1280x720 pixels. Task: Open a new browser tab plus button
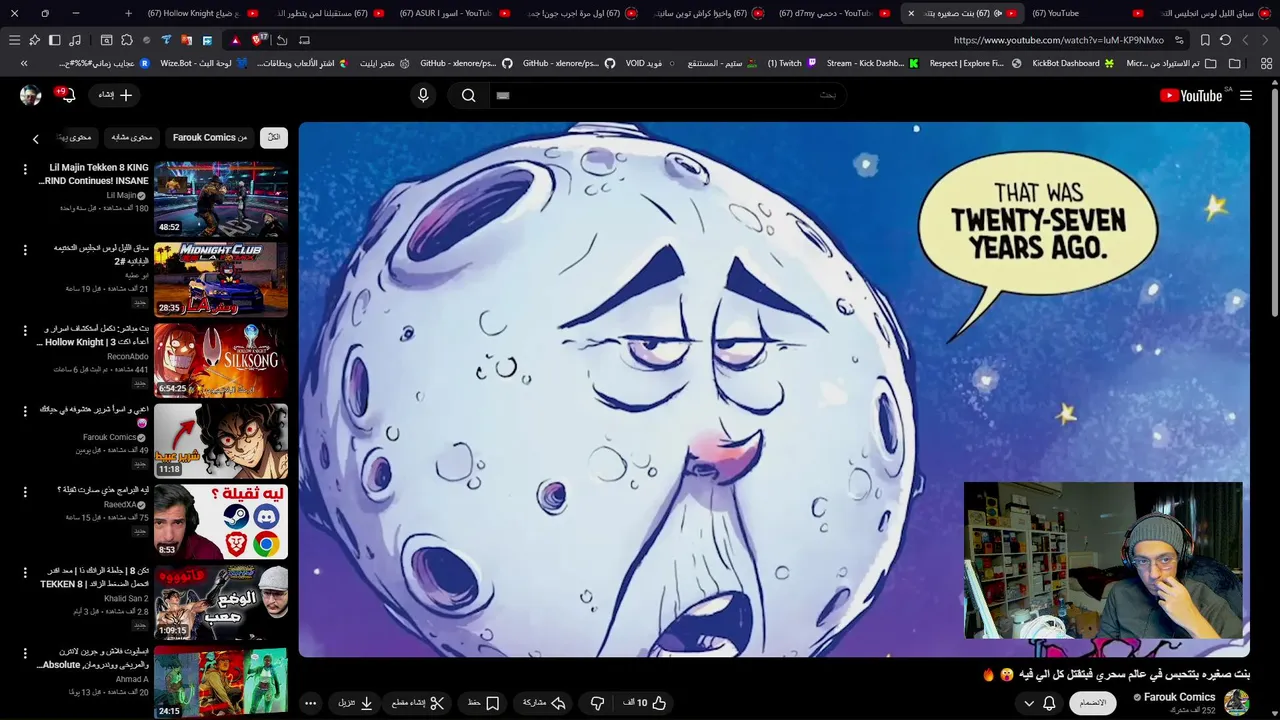click(x=128, y=13)
